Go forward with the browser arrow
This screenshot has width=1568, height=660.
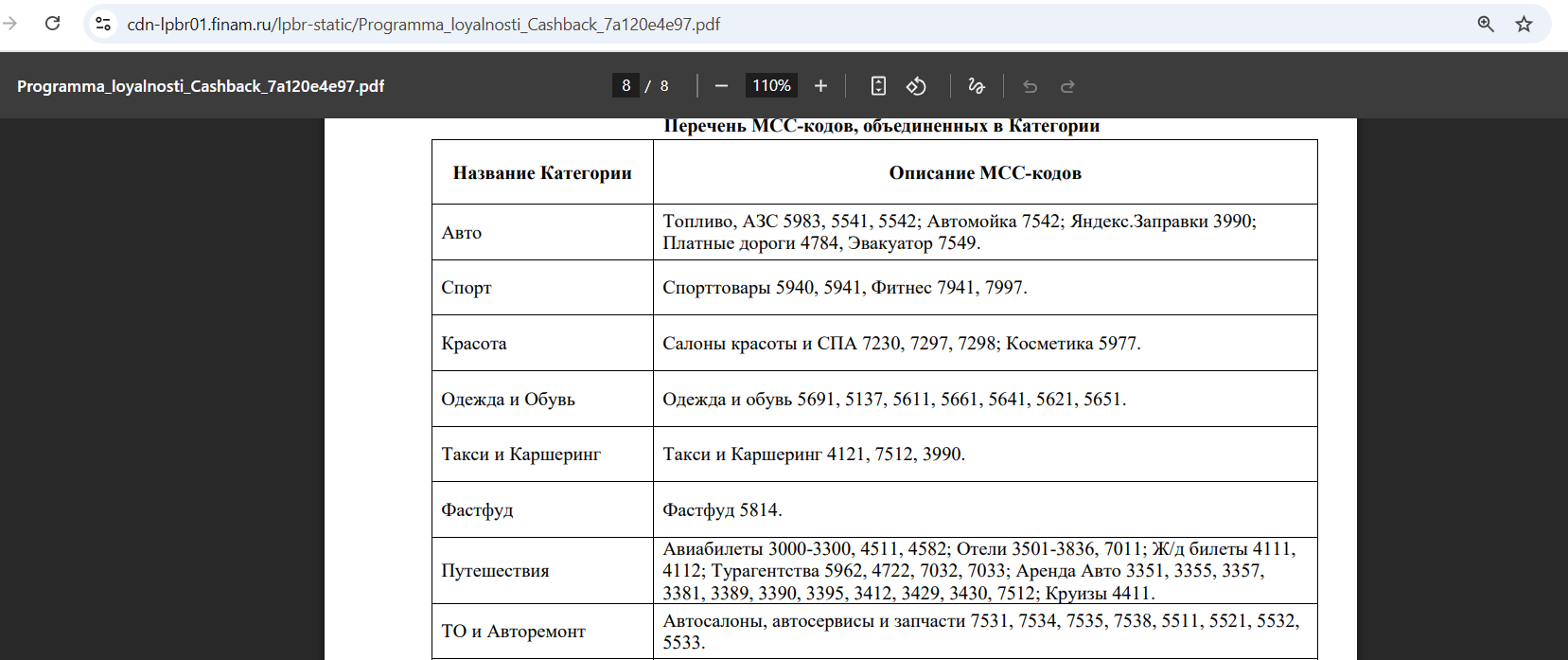(x=10, y=24)
